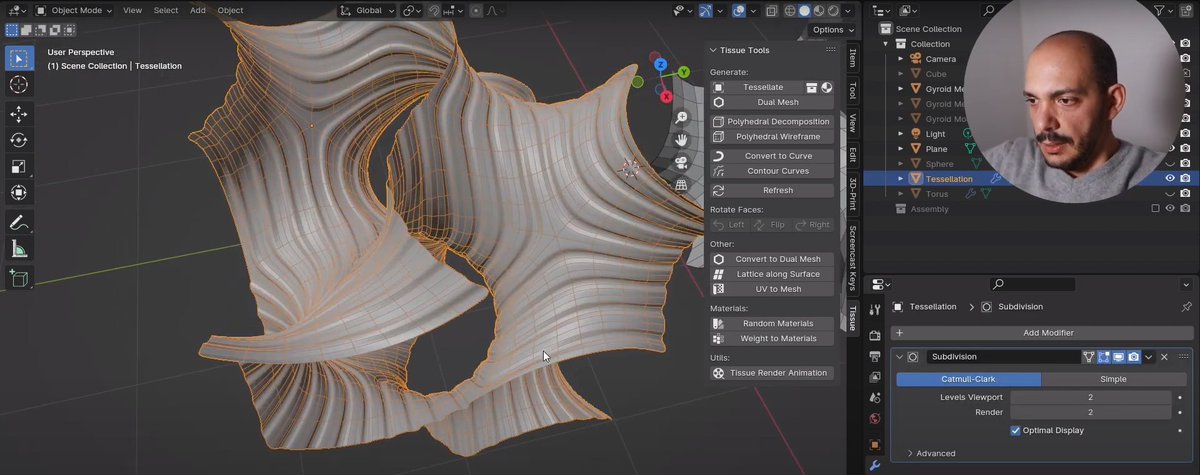Open the Object menu

(x=231, y=10)
